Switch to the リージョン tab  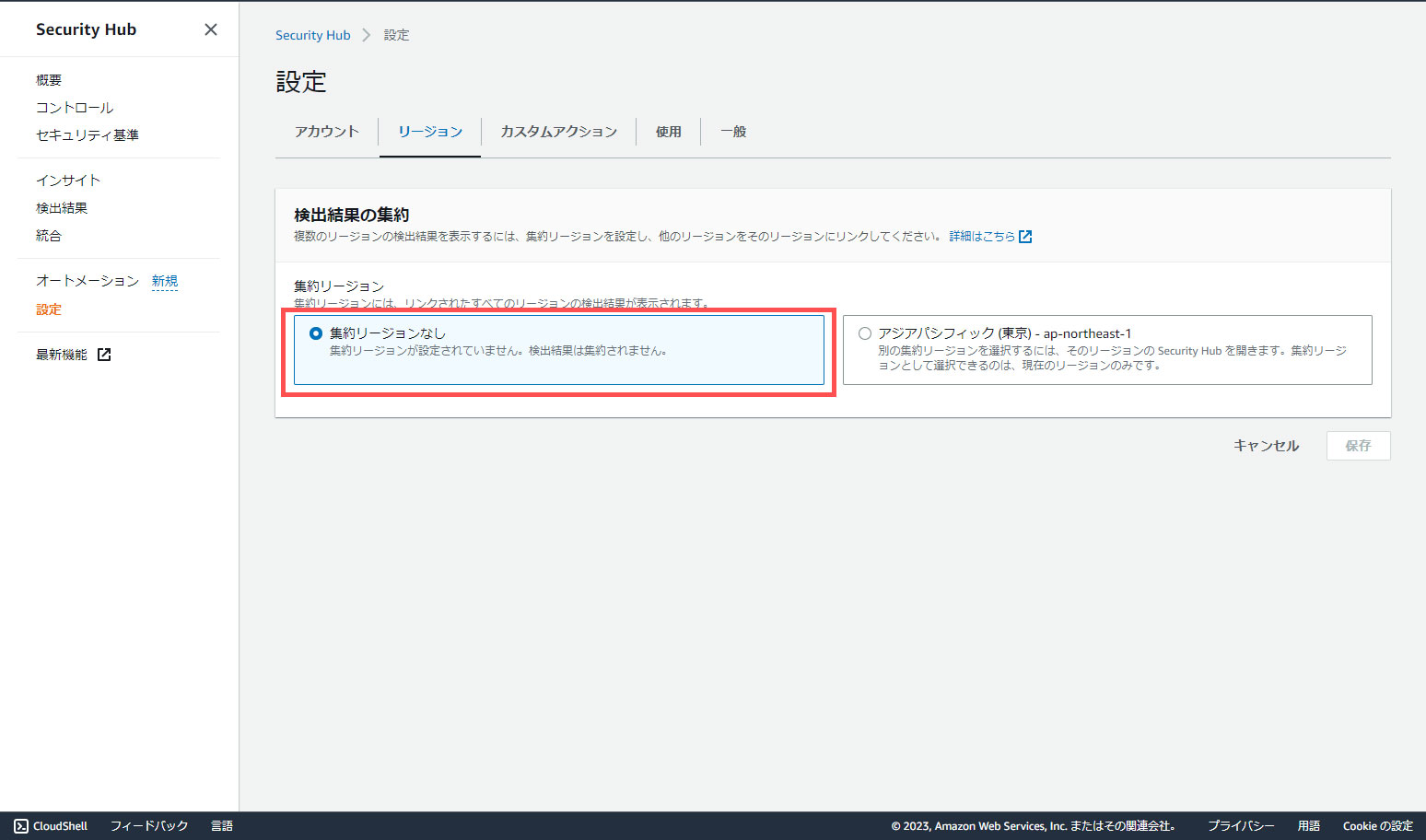click(430, 132)
